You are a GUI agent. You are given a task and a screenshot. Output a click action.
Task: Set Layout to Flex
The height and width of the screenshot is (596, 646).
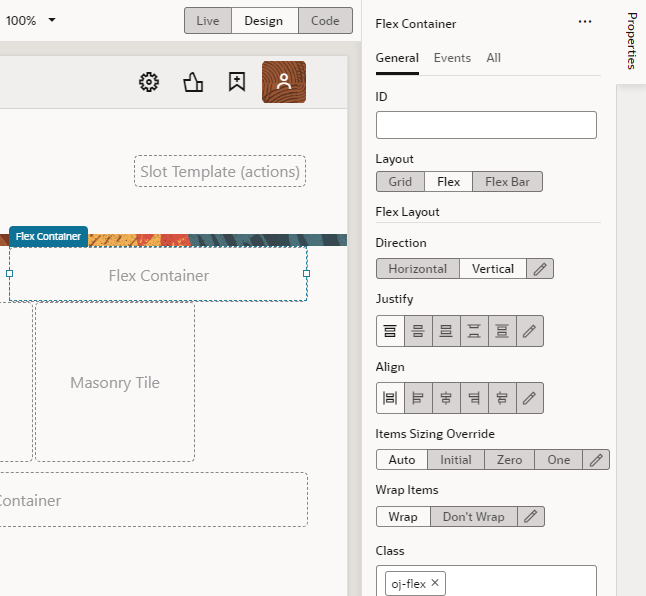coord(448,182)
